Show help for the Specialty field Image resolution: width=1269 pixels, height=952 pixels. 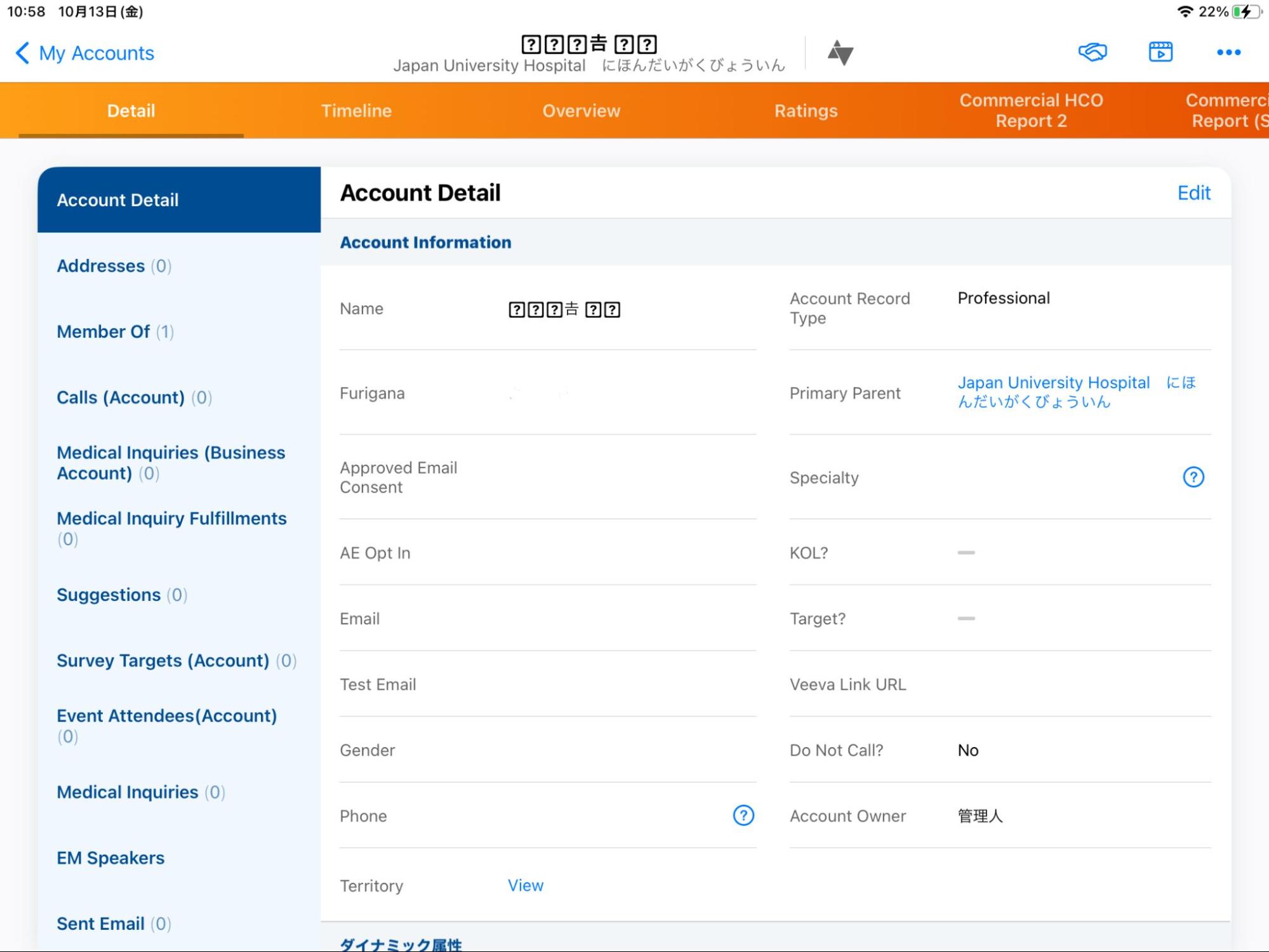[1193, 477]
